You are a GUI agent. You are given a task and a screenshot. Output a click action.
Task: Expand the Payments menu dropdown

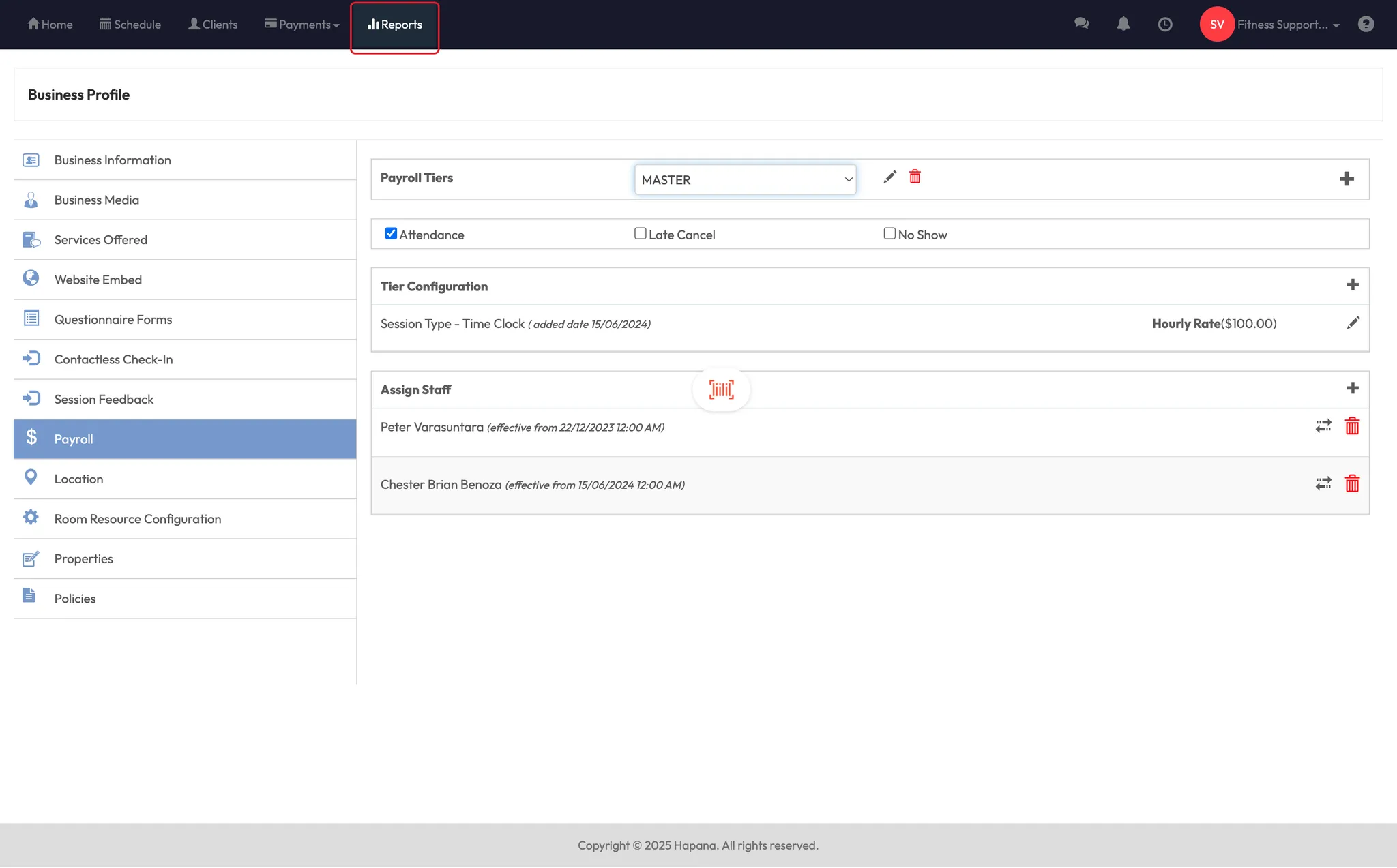pos(302,25)
